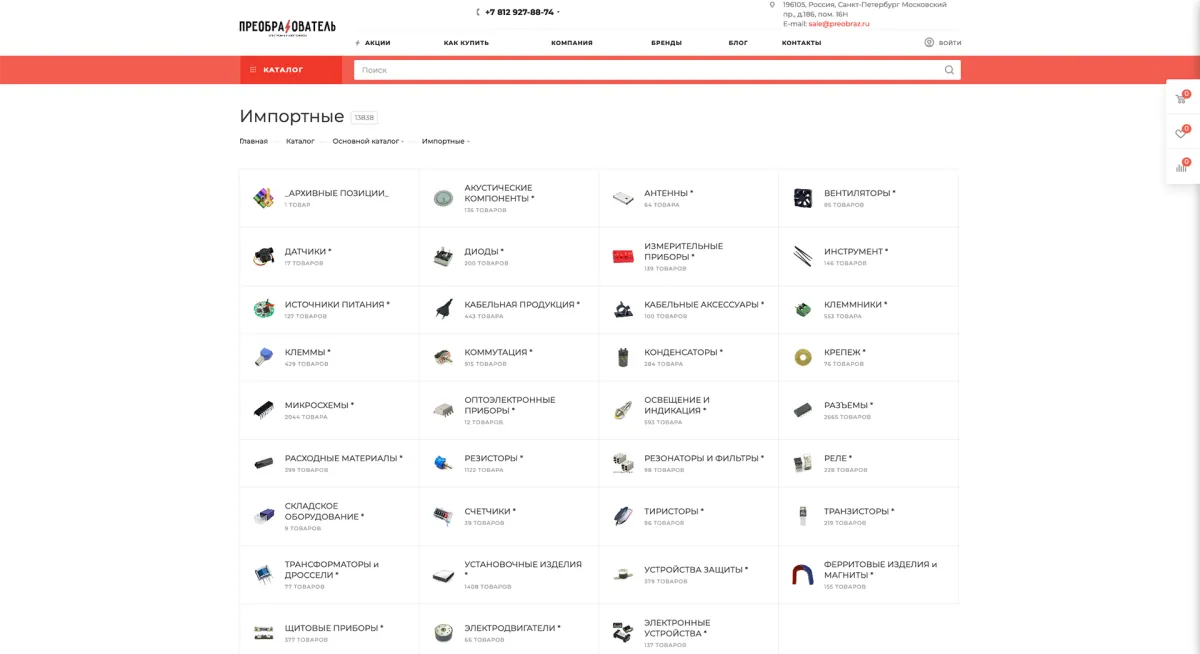Open Кабельные аксессуары category link
The width and height of the screenshot is (1200, 654).
[x=704, y=305]
